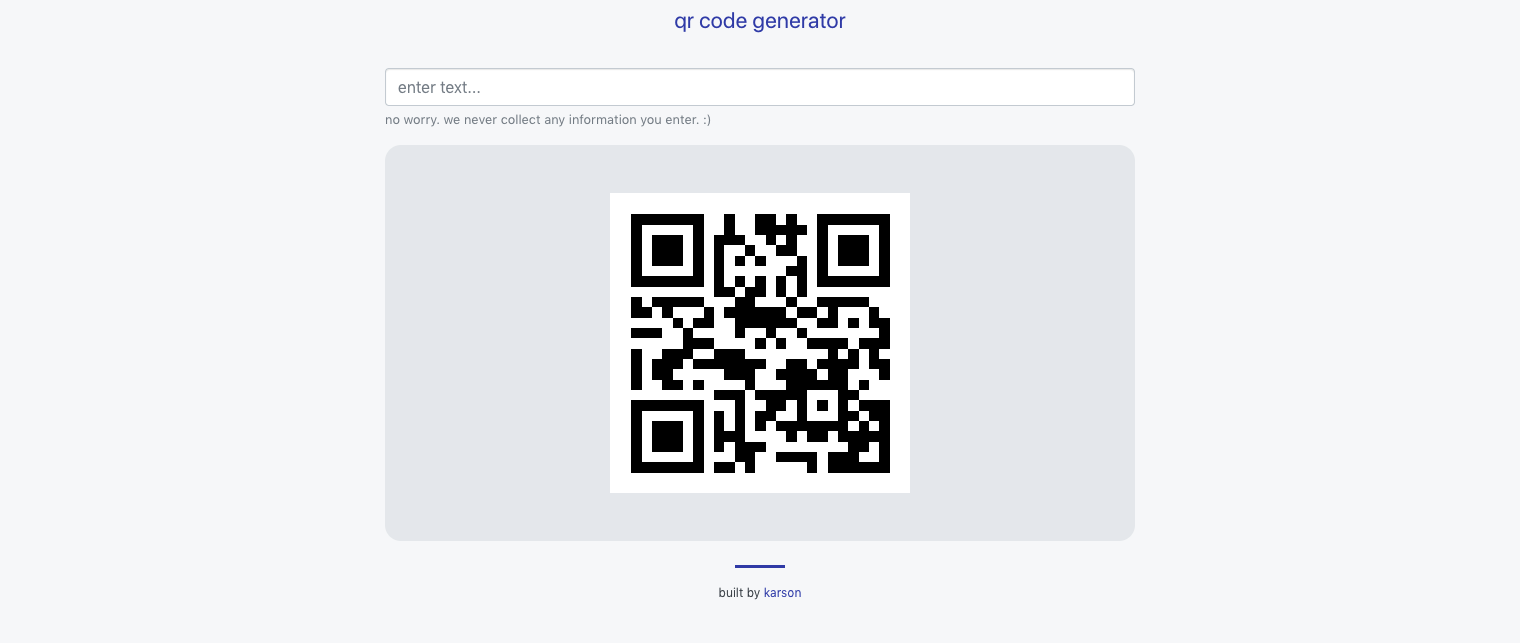Screen dimensions: 1520x643
Task: Select the generated QR code image
Action: coord(760,343)
